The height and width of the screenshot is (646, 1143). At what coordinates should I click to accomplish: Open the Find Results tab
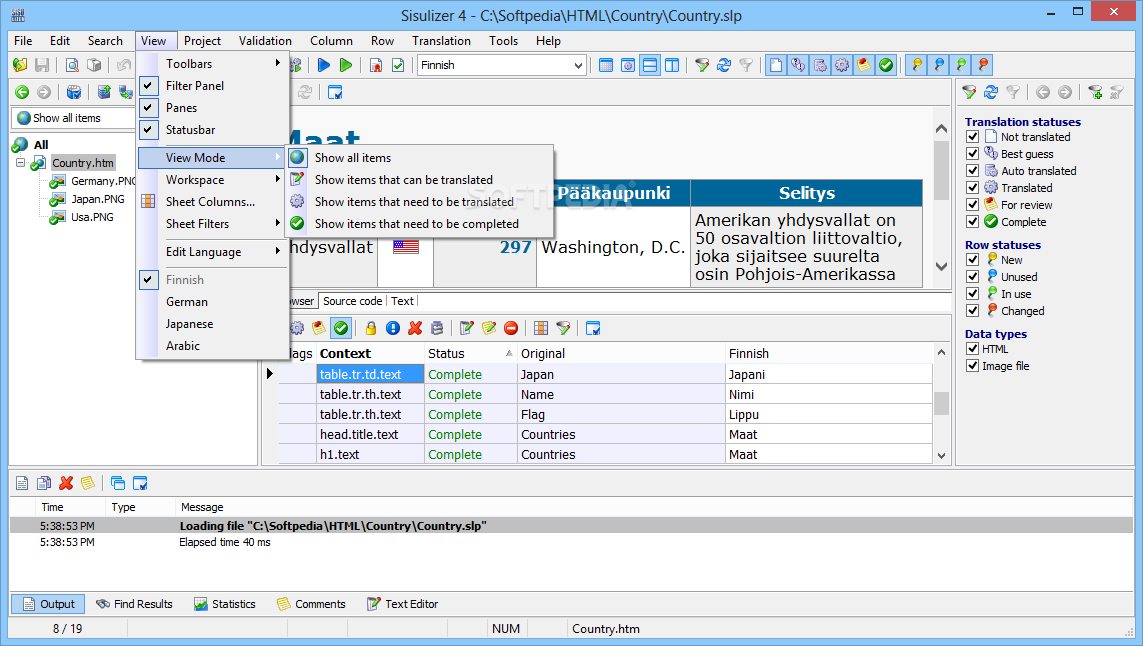pos(134,604)
